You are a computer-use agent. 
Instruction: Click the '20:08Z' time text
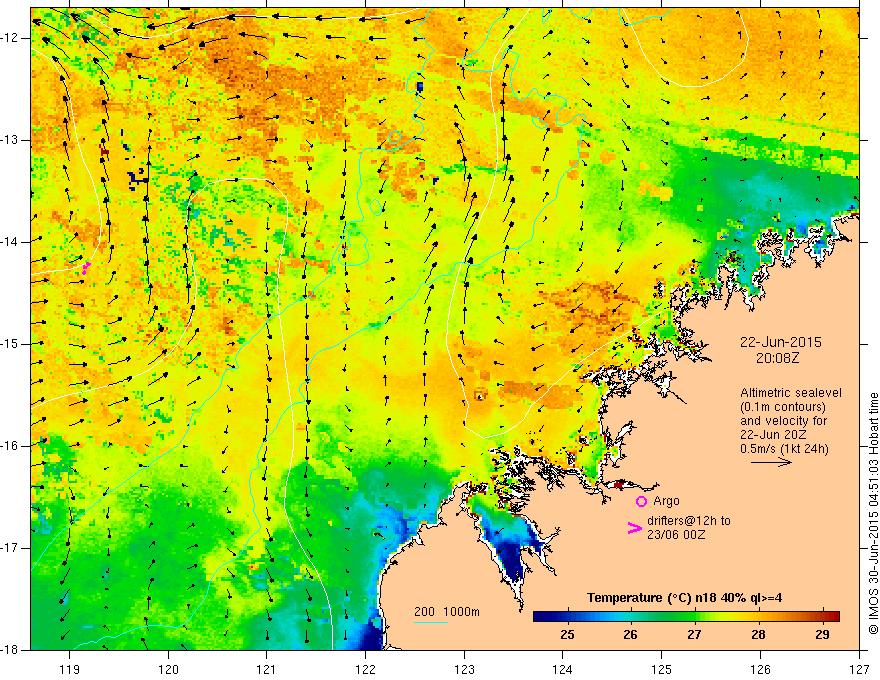(777, 358)
